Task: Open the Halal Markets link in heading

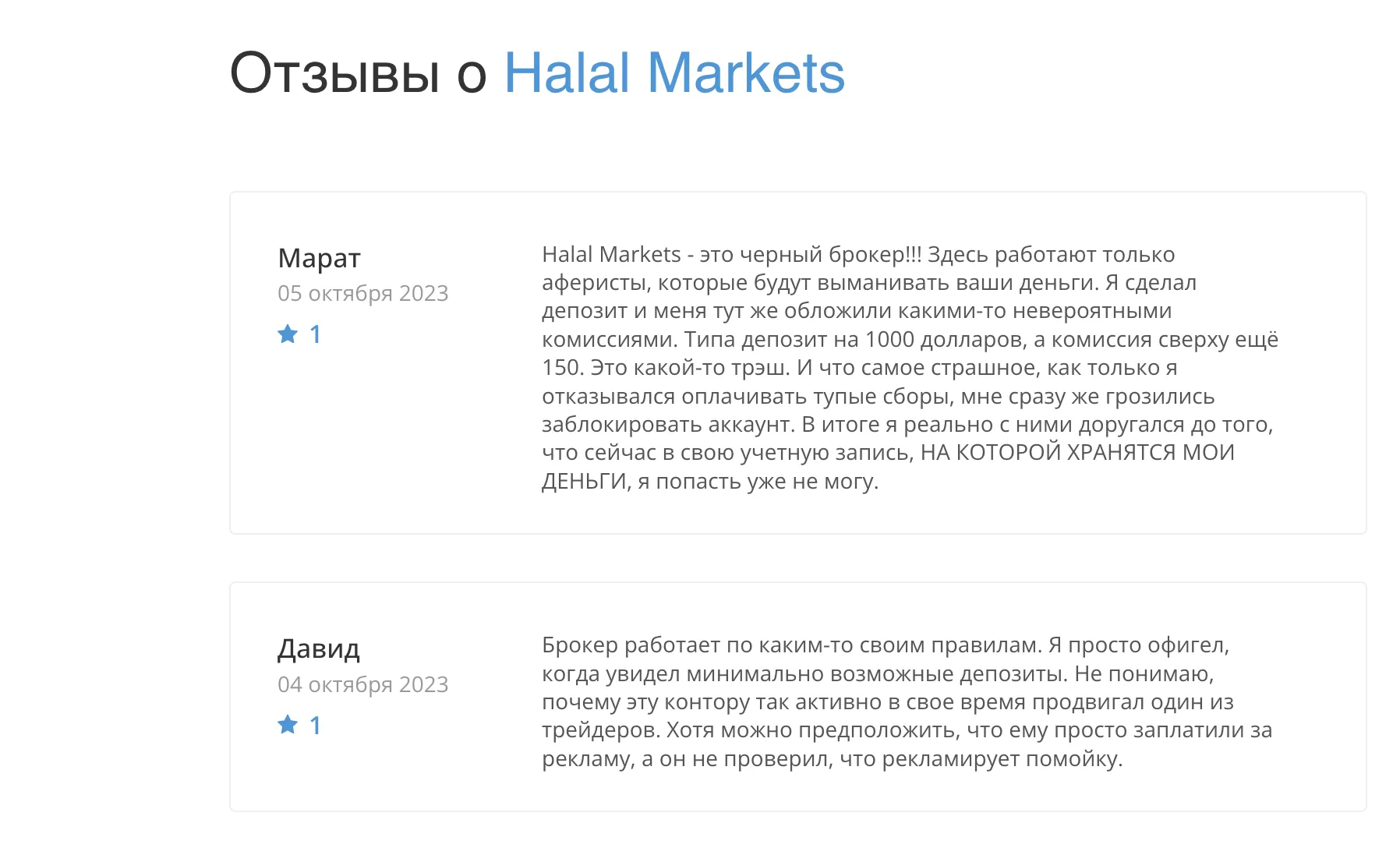Action: pos(674,73)
